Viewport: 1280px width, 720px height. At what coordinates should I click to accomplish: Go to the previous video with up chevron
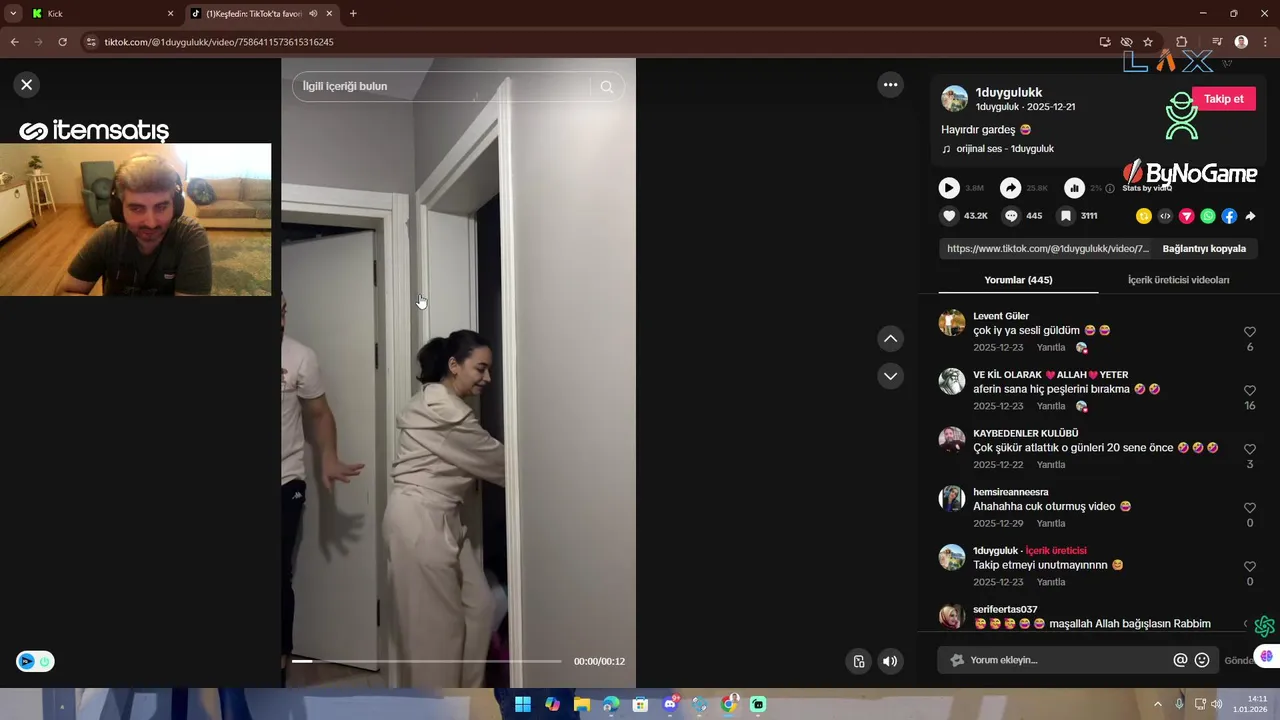point(890,339)
